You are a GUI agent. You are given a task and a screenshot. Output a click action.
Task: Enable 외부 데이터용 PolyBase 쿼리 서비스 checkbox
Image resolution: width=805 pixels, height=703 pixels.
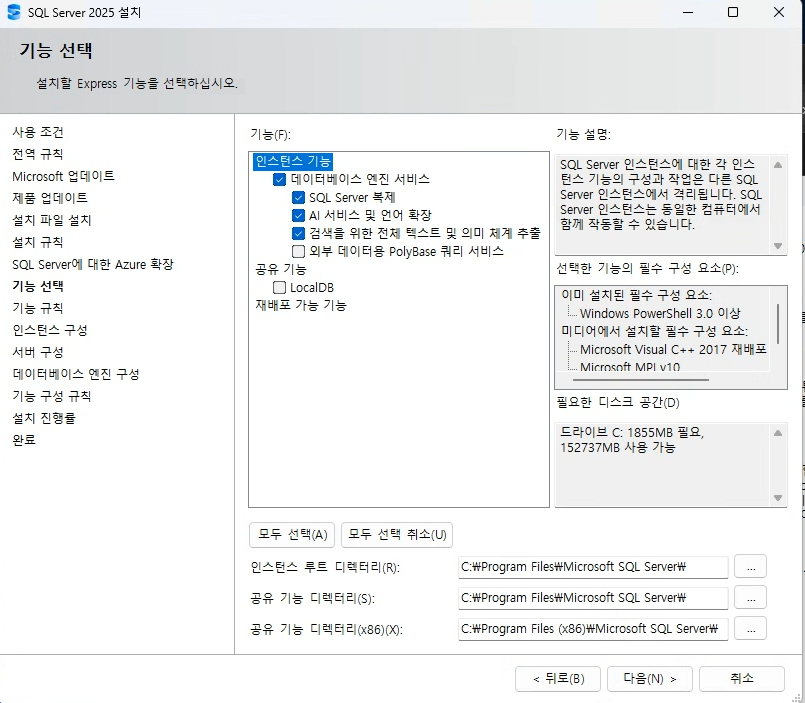pyautogui.click(x=298, y=251)
